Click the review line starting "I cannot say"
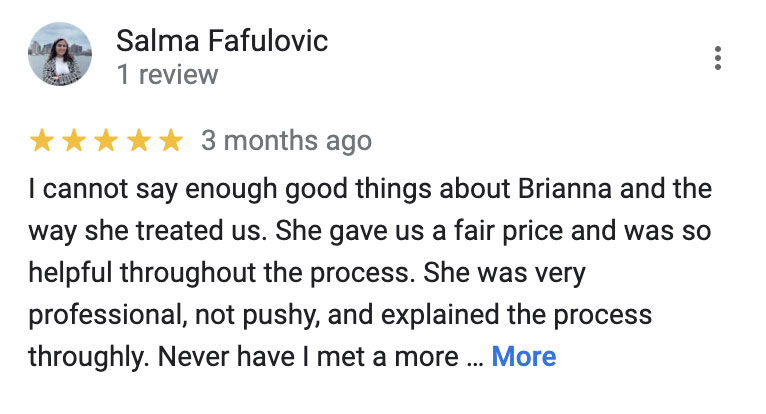Screen dimensions: 766x414 coord(370,190)
